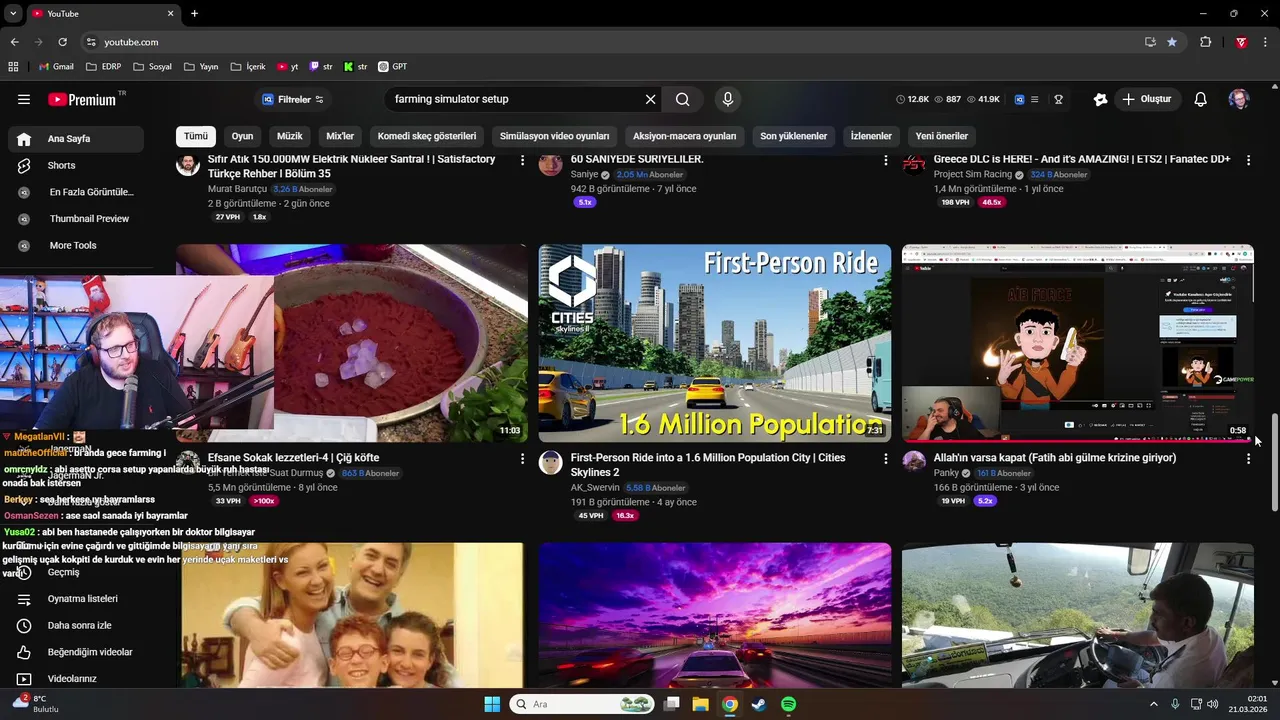This screenshot has height=720, width=1280.
Task: Open Thumbnail Preview sidebar item
Action: pyautogui.click(x=75, y=219)
